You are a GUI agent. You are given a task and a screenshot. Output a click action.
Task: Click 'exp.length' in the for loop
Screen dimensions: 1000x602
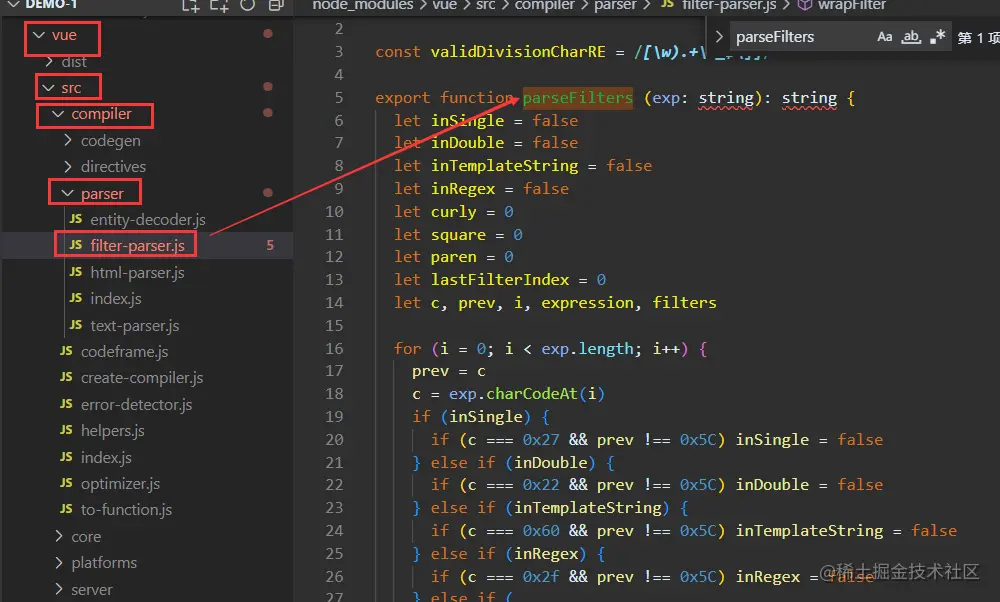click(x=587, y=349)
